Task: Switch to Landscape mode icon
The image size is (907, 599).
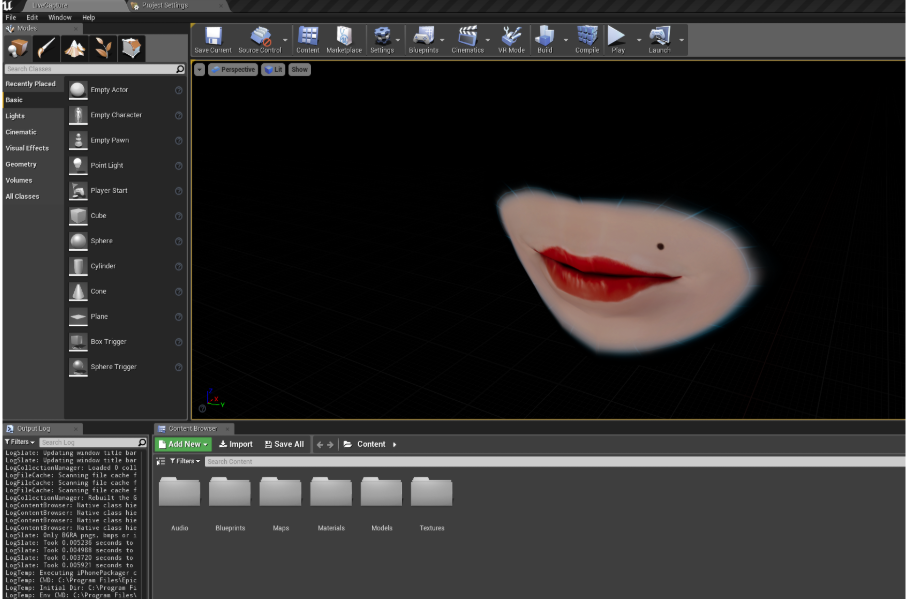Action: pos(75,48)
